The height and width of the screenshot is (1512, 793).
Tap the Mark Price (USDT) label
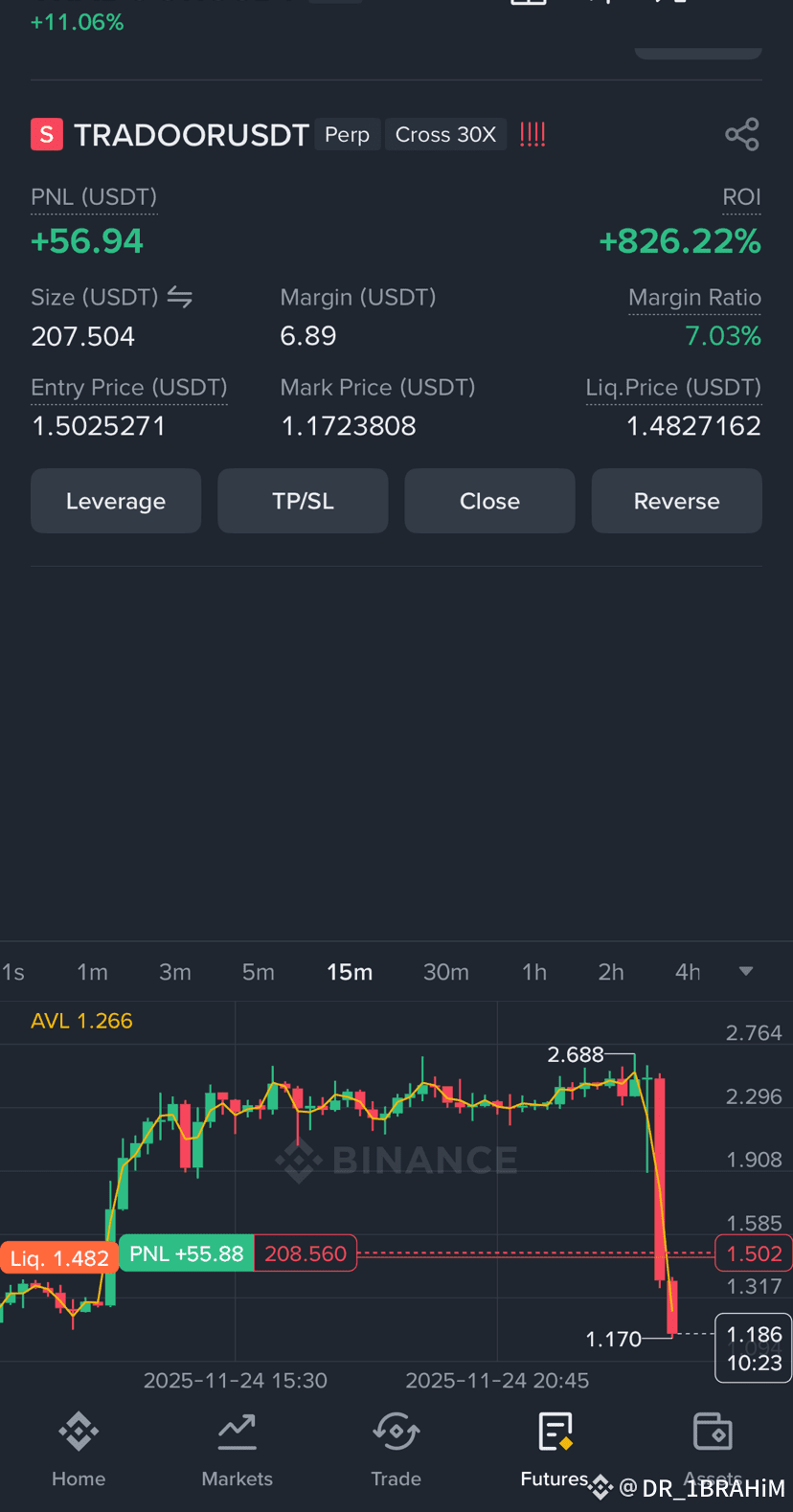tap(377, 388)
